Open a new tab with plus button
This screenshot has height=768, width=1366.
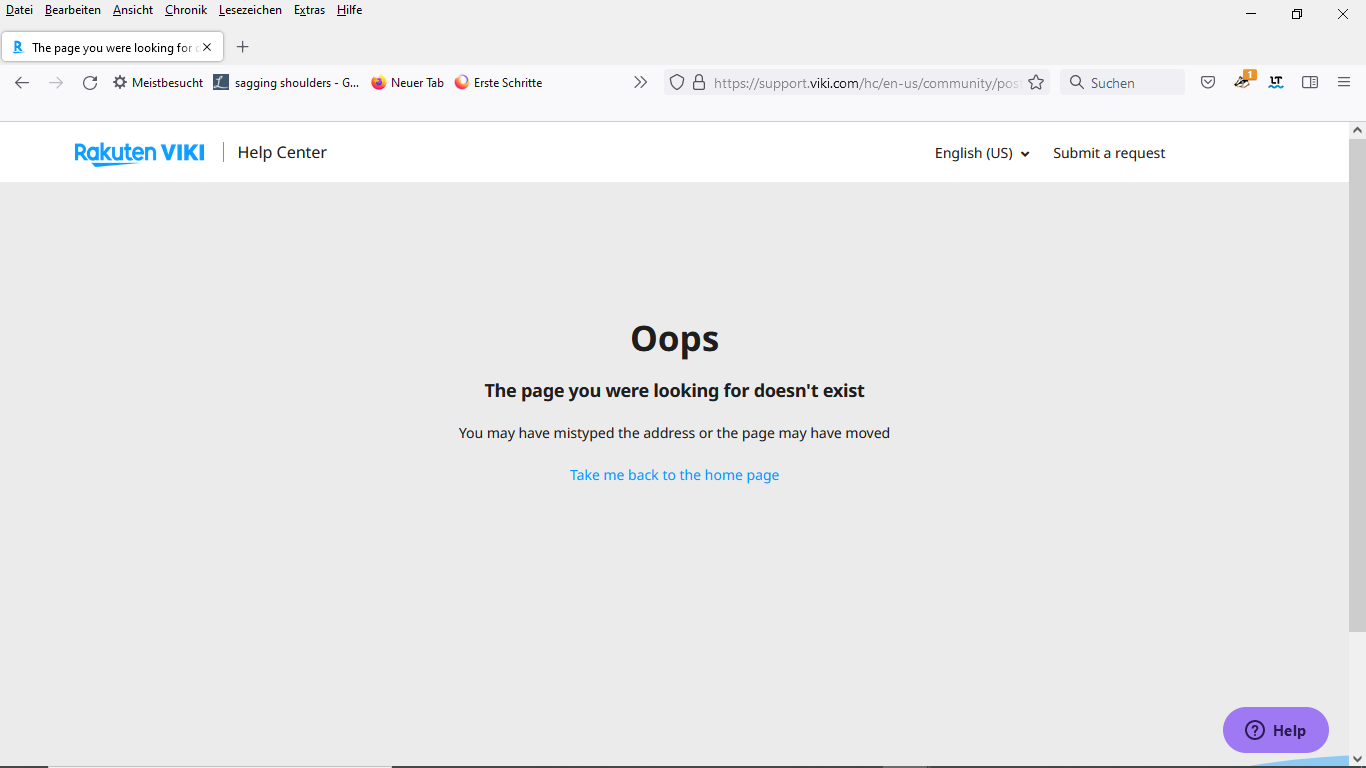[242, 47]
